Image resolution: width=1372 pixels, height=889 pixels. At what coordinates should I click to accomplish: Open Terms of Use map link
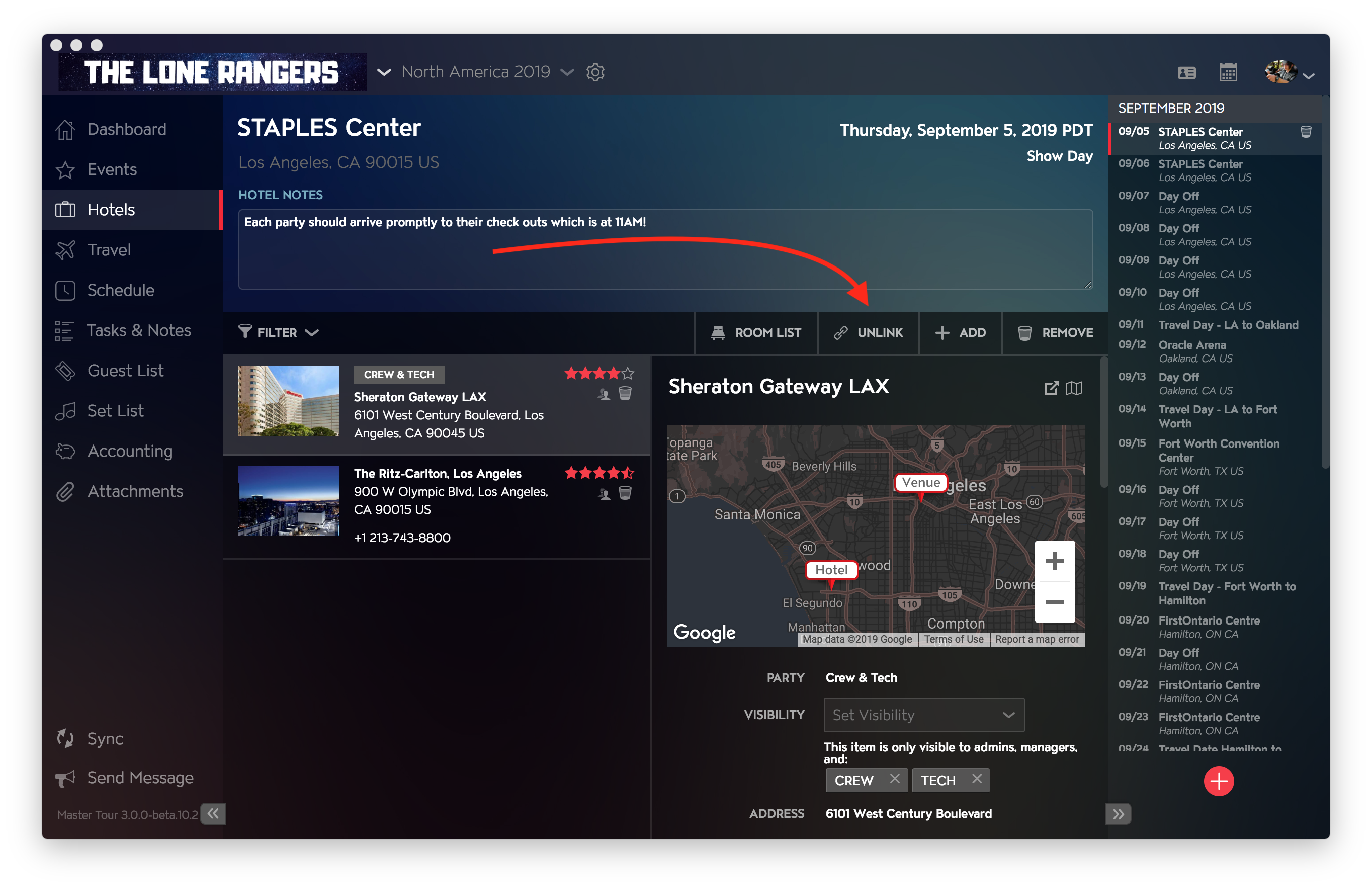point(954,639)
